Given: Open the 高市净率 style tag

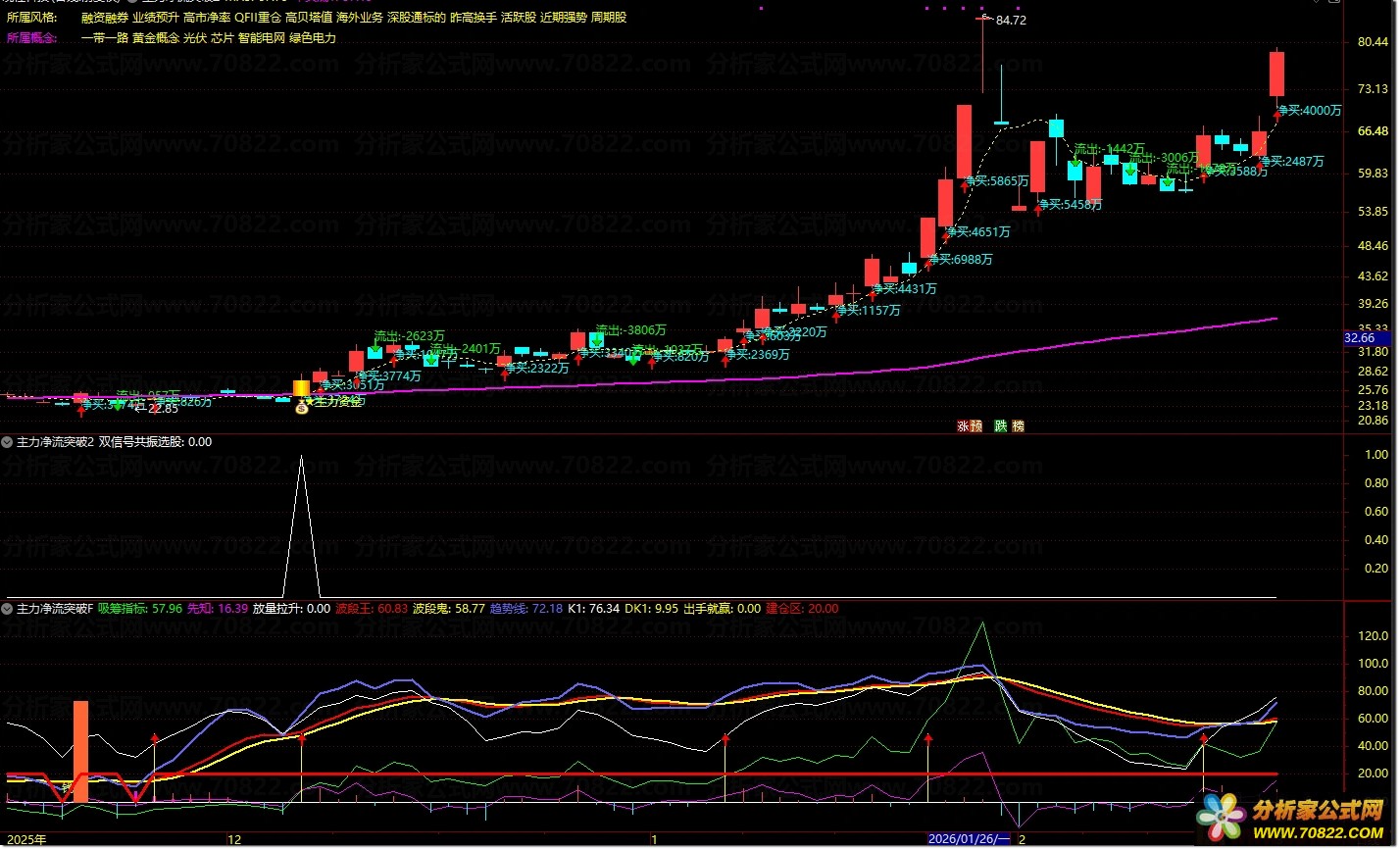Looking at the screenshot, I should [x=207, y=18].
